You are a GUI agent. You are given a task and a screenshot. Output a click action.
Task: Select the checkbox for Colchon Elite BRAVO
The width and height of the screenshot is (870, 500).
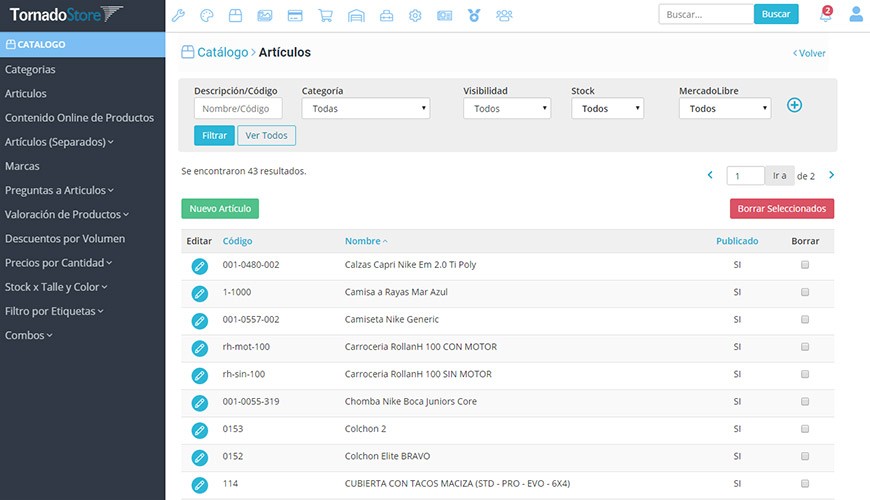[x=805, y=456]
